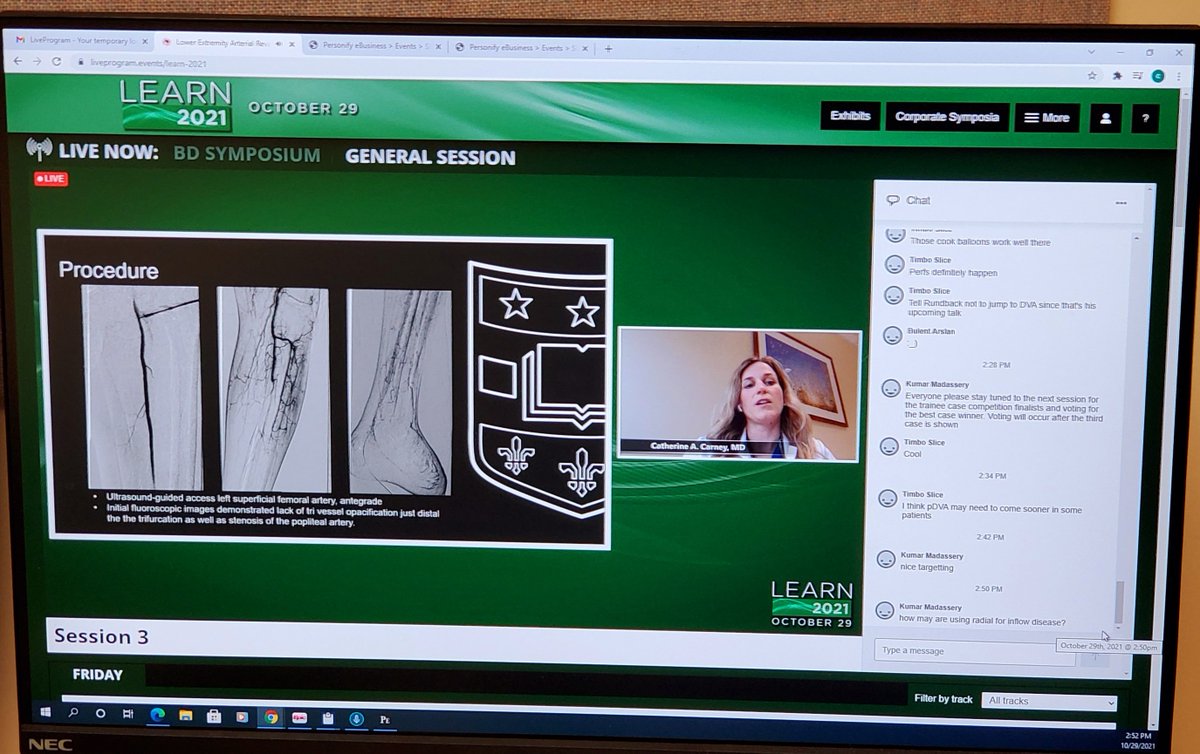Viewport: 1200px width, 754px height.
Task: Click the LEARN 2021 logo
Action: click(176, 105)
